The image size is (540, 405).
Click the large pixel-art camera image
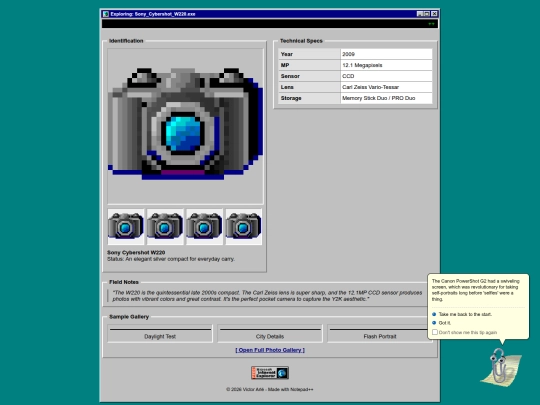point(185,126)
